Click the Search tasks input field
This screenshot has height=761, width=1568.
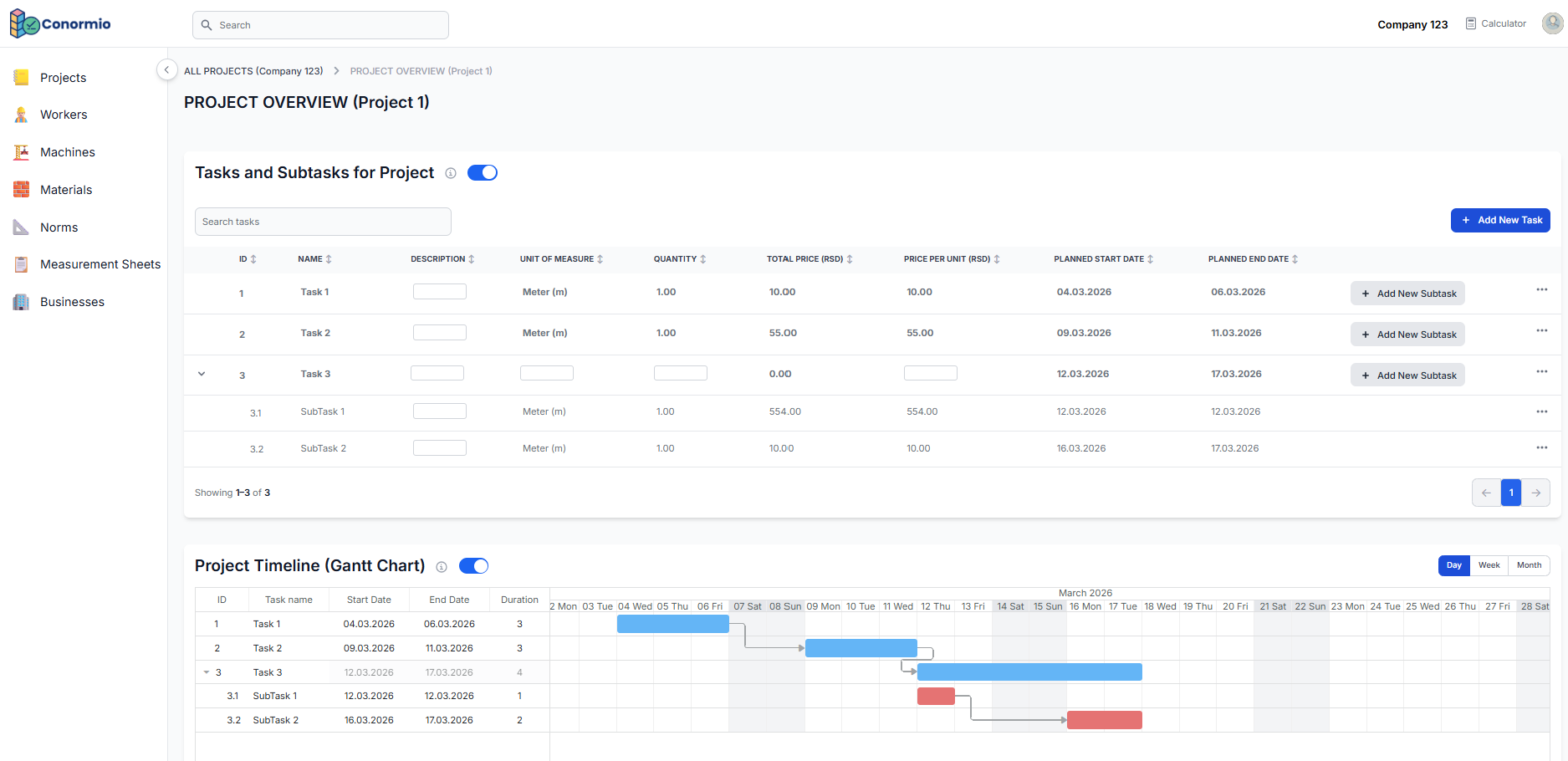click(x=323, y=222)
